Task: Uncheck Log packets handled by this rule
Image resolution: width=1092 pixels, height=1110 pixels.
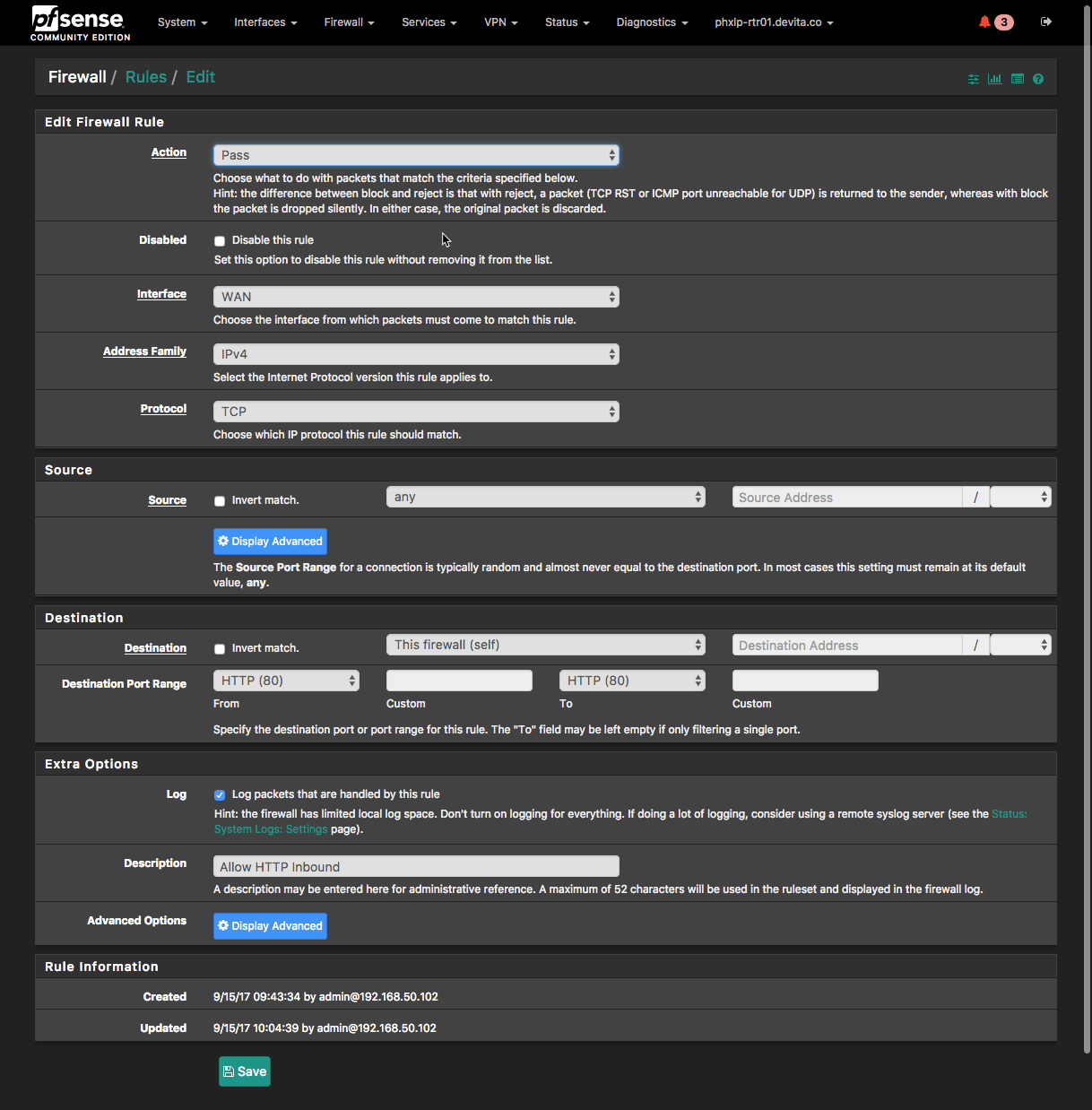Action: pos(220,795)
